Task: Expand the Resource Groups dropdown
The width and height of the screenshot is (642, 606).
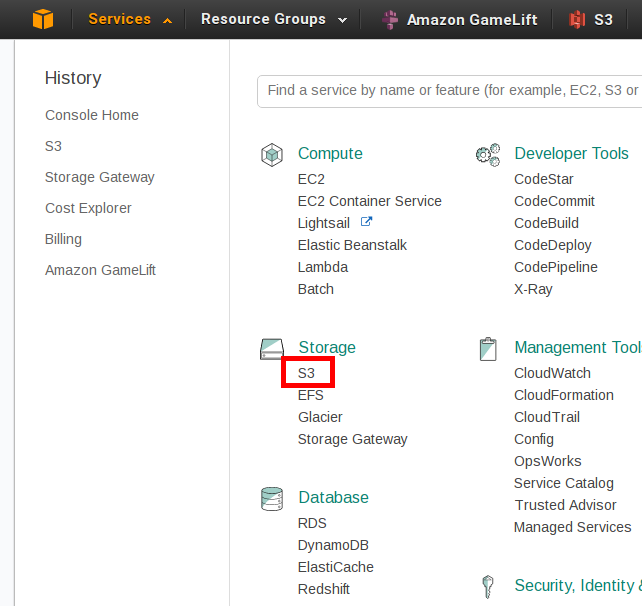Action: pos(273,19)
